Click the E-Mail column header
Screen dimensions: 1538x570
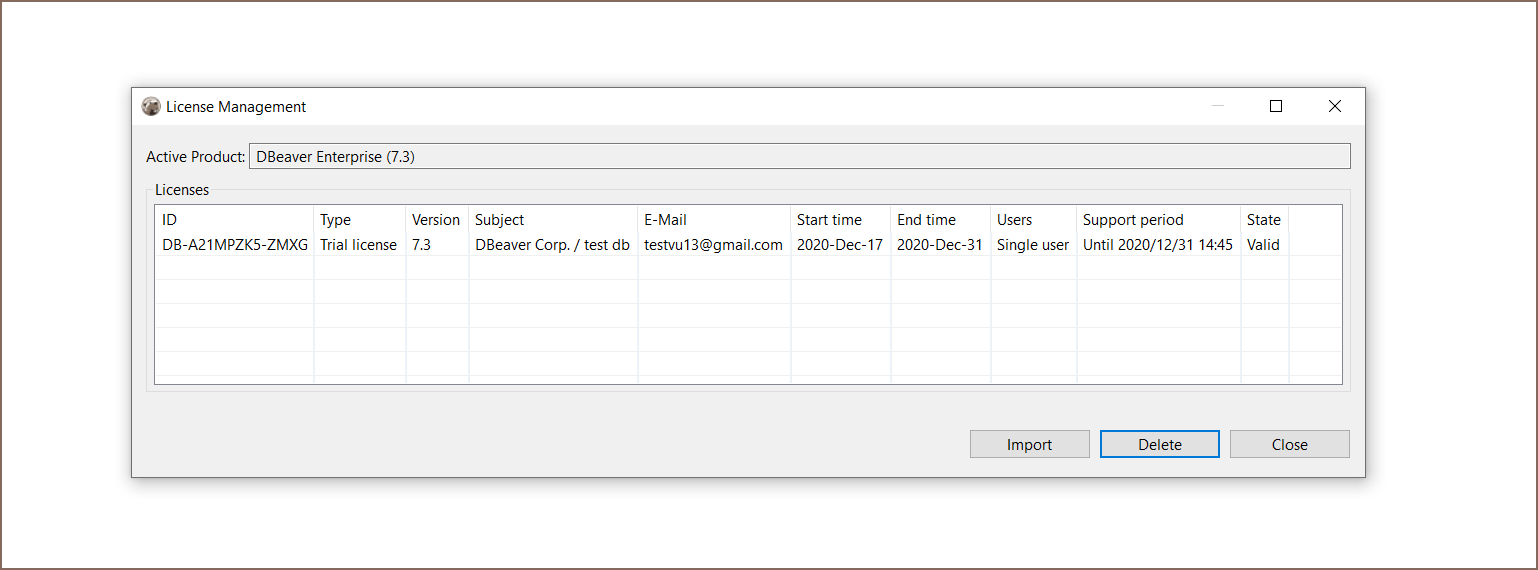[x=713, y=220]
